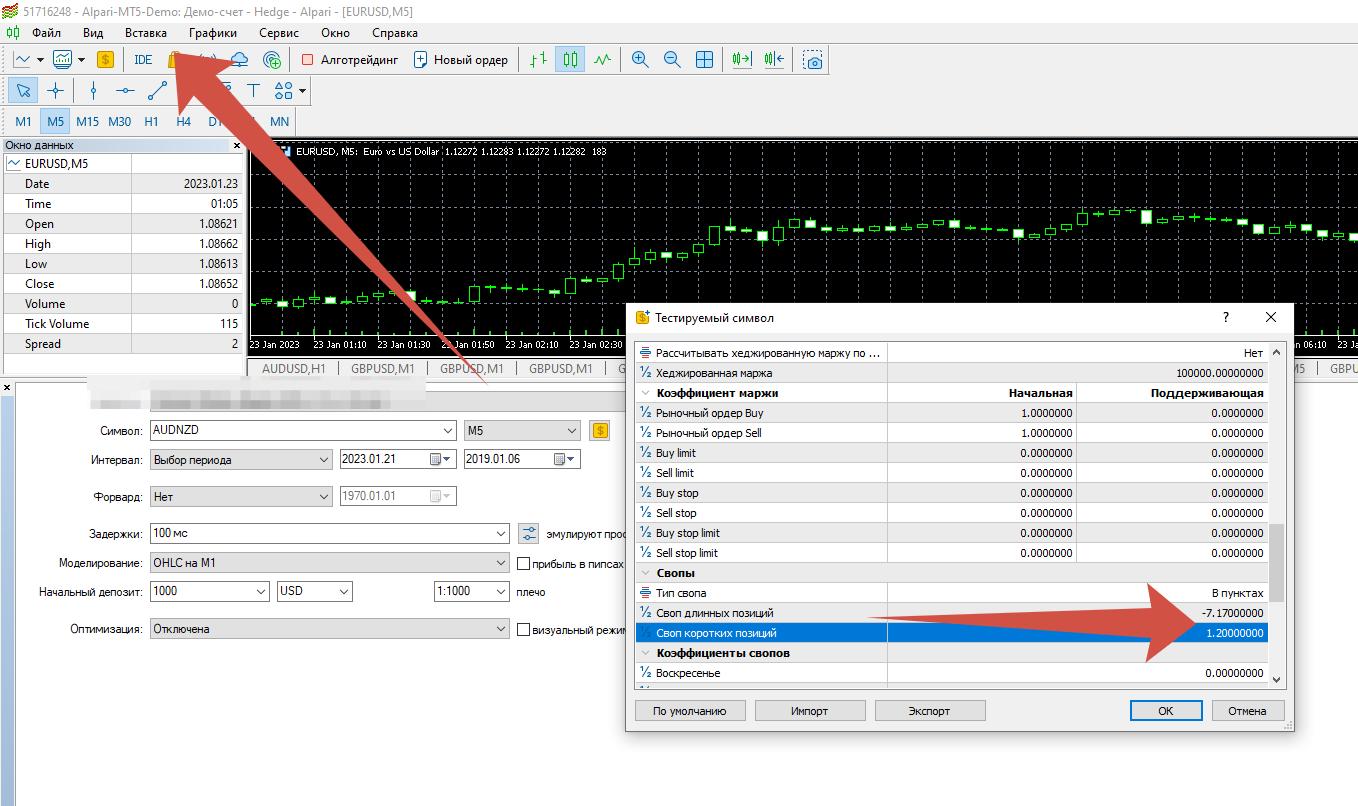Image resolution: width=1358 pixels, height=806 pixels.
Task: Enable the 'прибыль в пипсах' checkbox
Action: click(523, 564)
